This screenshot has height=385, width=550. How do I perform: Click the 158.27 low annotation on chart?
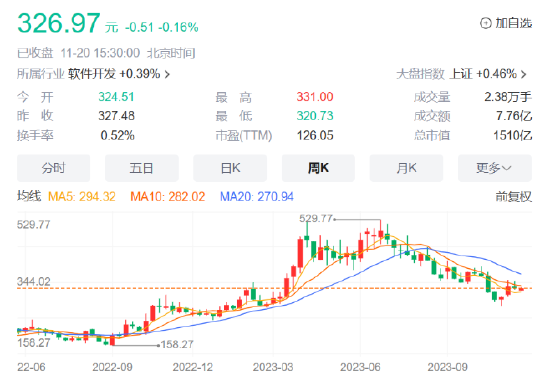(x=177, y=345)
